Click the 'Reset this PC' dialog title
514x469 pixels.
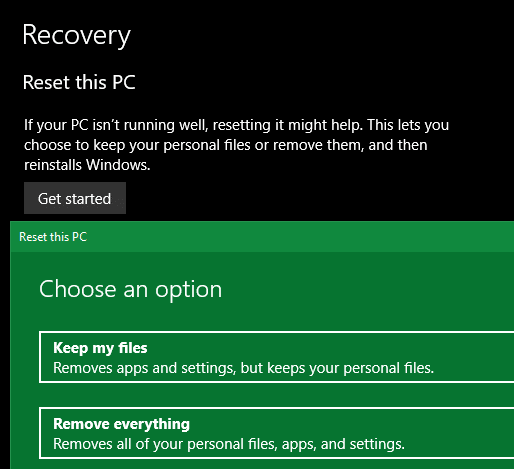[53, 237]
